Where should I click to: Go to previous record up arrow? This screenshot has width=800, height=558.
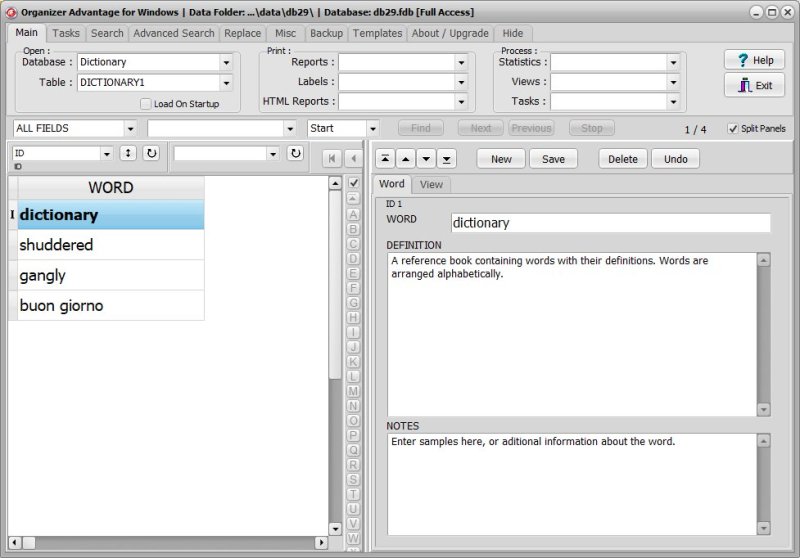pyautogui.click(x=406, y=159)
